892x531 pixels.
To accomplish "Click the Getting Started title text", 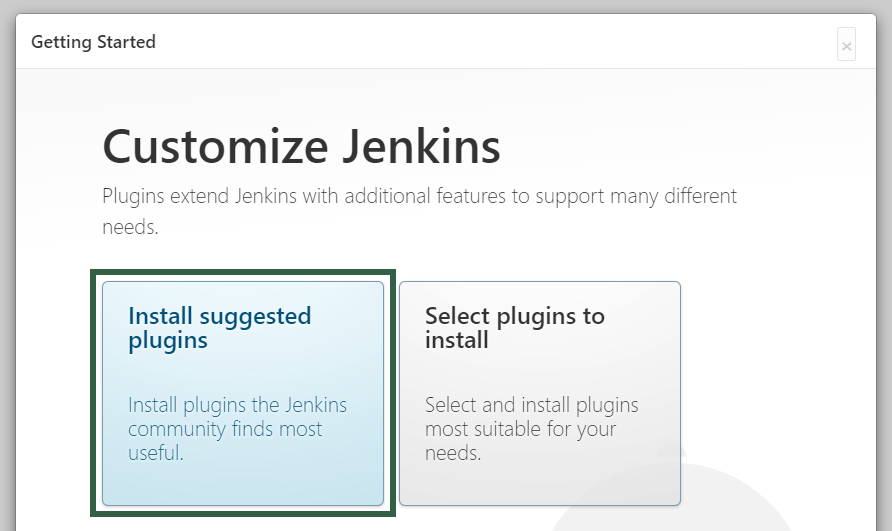I will point(93,42).
